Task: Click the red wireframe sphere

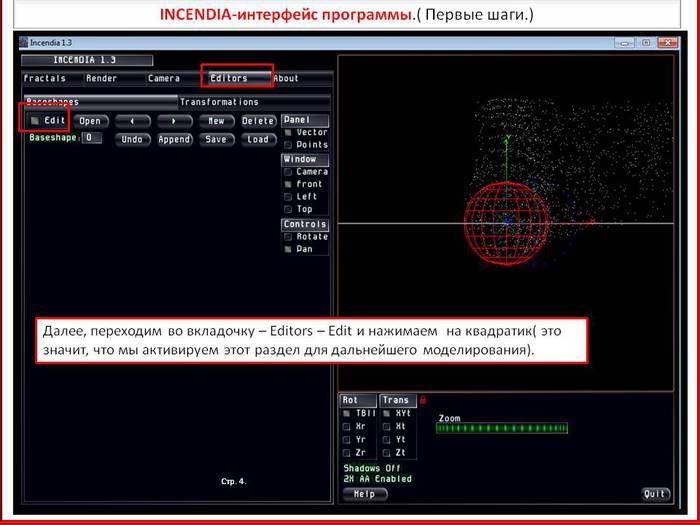Action: point(506,223)
